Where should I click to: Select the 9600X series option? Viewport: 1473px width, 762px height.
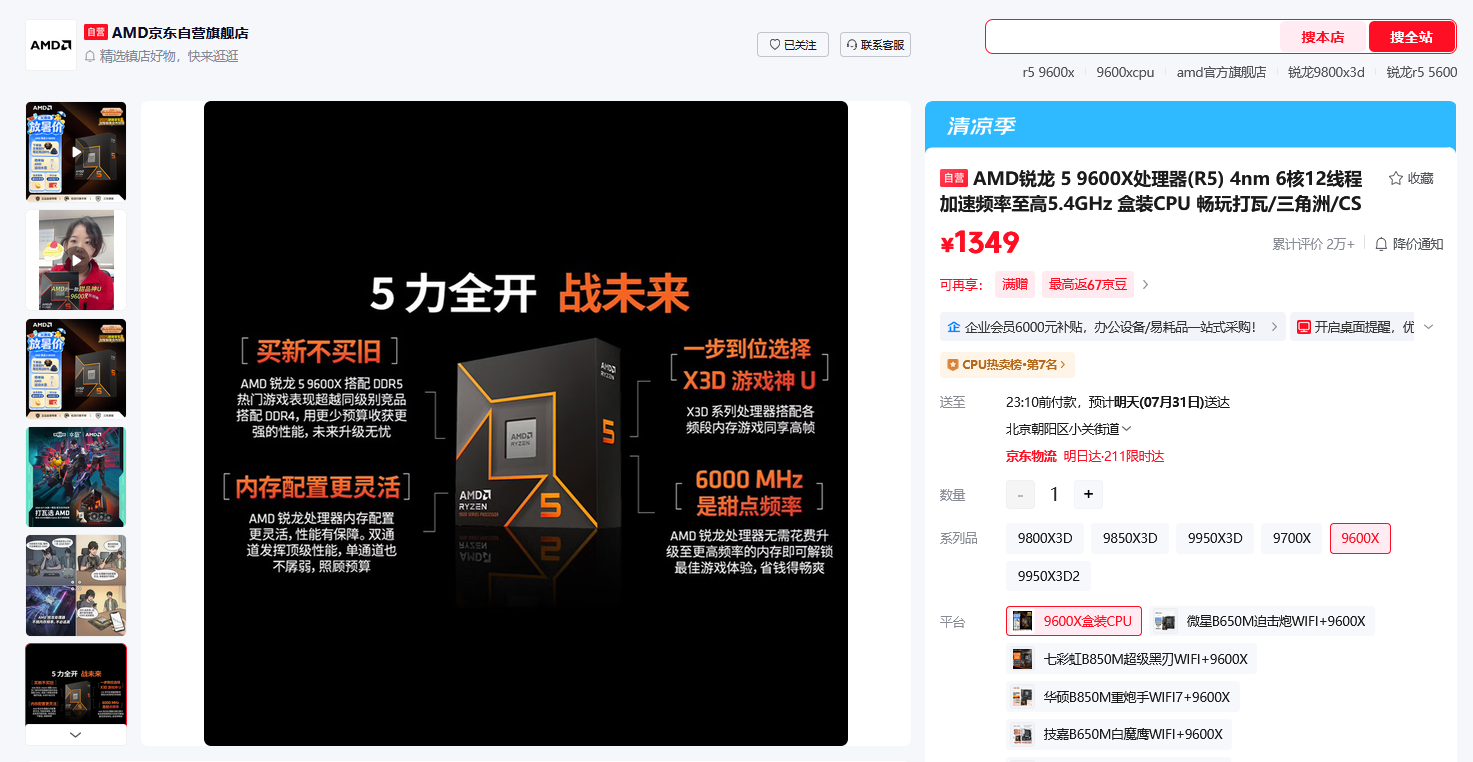pos(1360,539)
